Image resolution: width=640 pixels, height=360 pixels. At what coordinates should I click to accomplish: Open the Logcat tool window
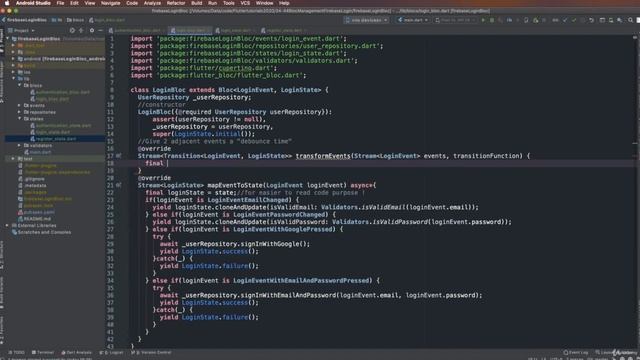coord(111,353)
